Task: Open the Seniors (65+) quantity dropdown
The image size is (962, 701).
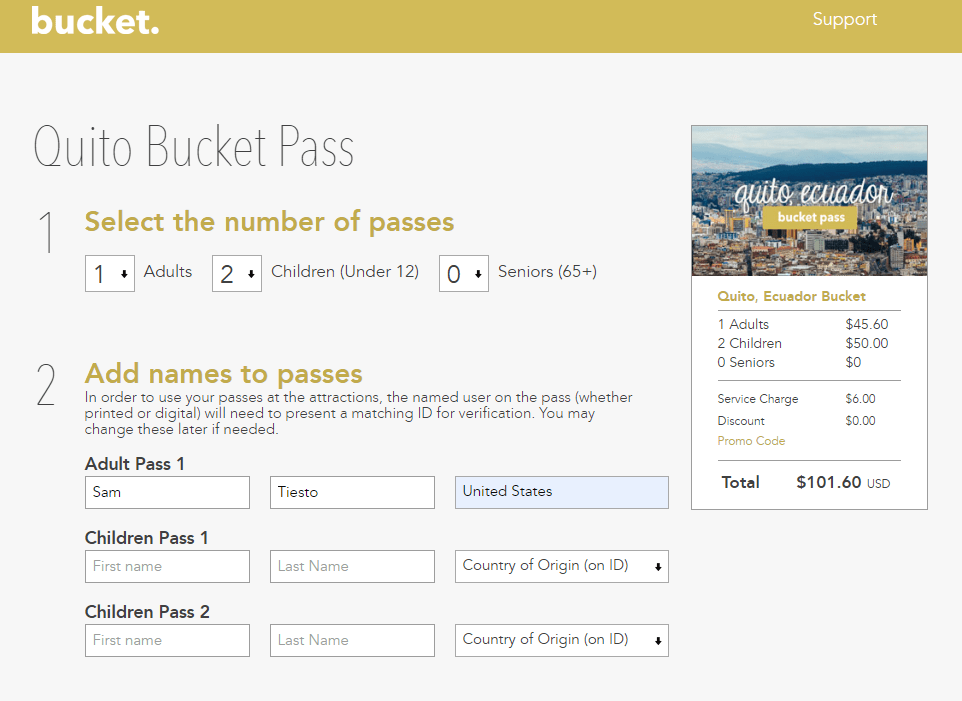Action: 464,273
